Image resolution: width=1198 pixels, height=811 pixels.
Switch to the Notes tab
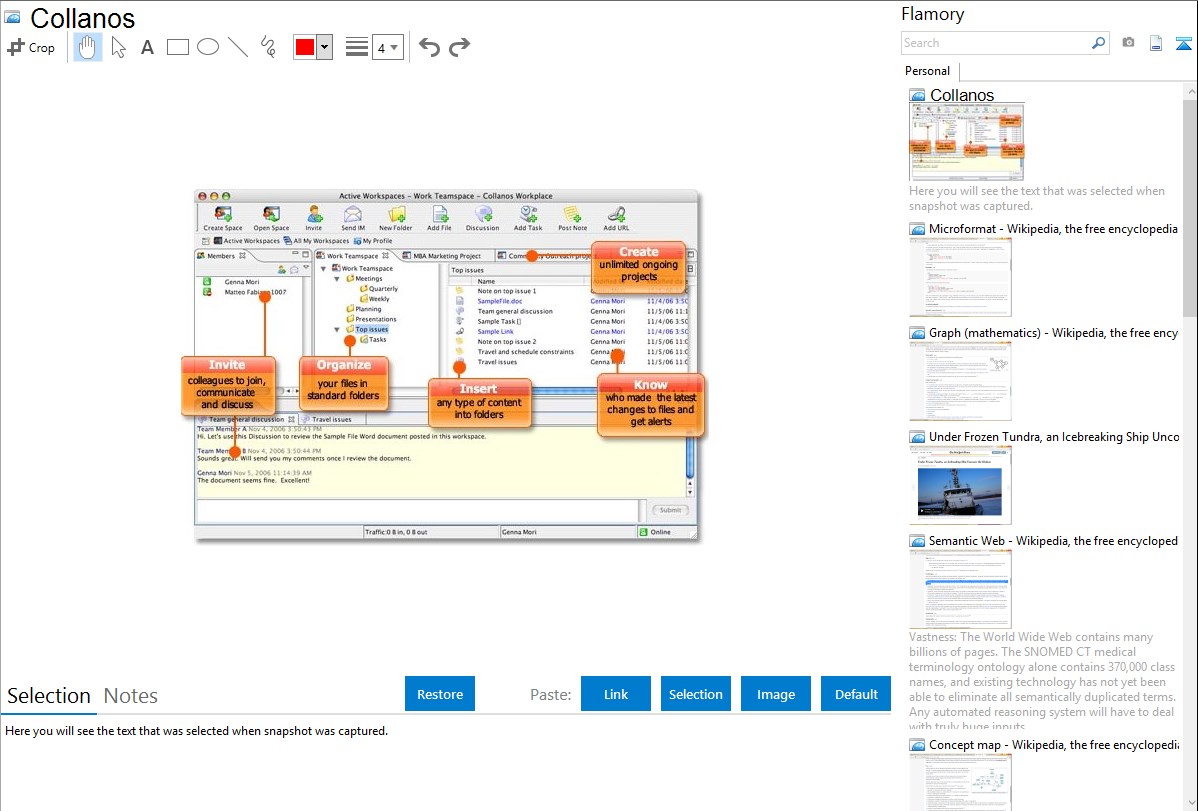point(131,696)
